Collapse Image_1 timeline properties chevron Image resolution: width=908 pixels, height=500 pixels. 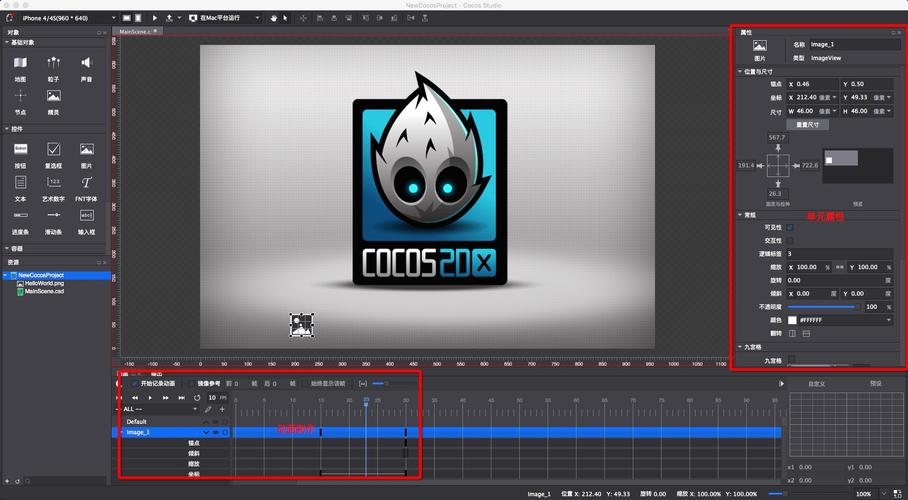click(206, 433)
